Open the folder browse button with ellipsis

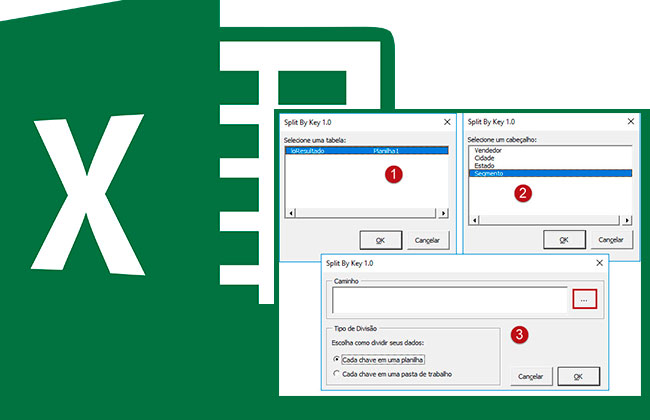click(585, 299)
